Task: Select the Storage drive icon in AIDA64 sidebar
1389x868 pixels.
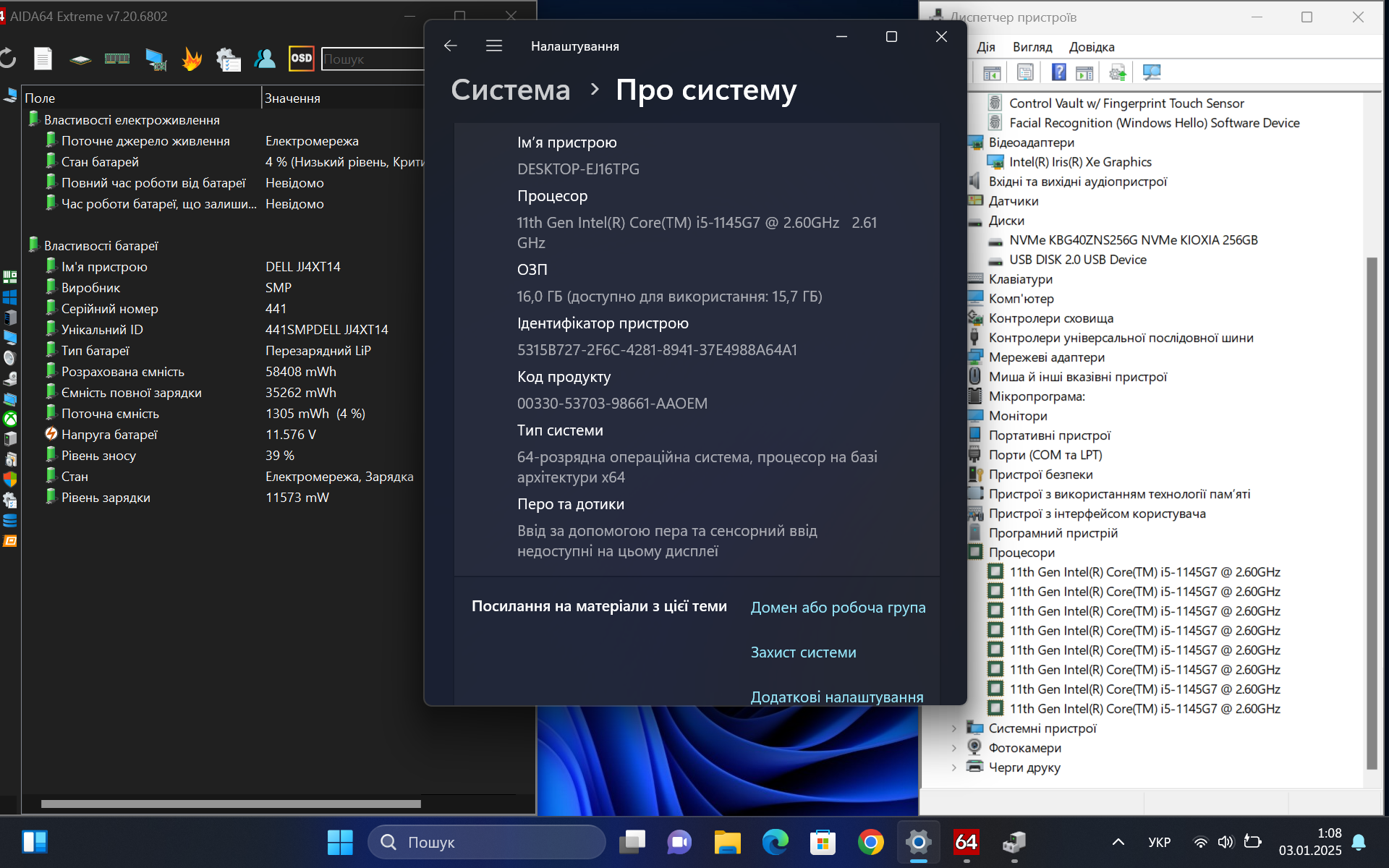Action: (10, 378)
